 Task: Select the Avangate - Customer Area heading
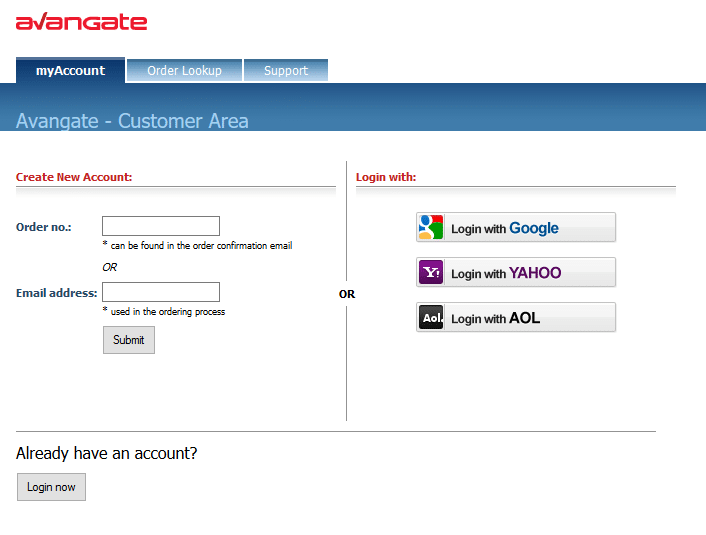pyautogui.click(x=132, y=121)
